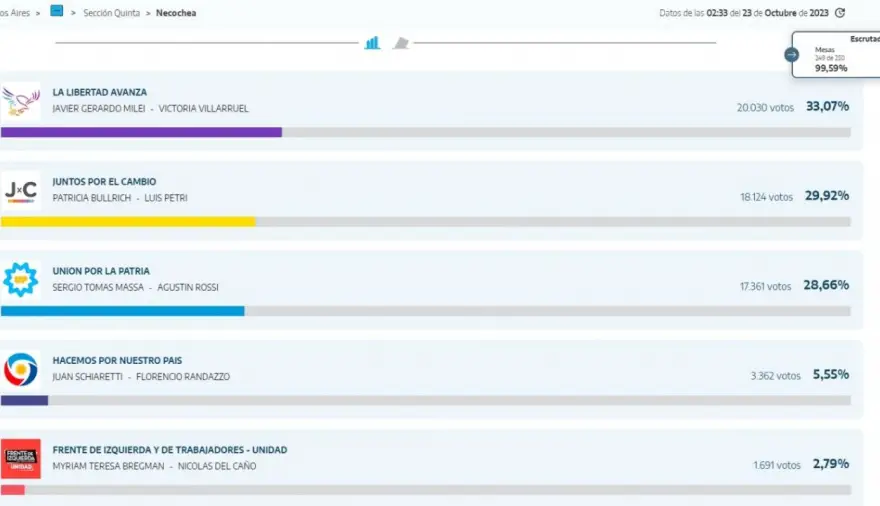Open the Sección Quinta breadcrumb link
This screenshot has width=880, height=506.
click(x=112, y=13)
